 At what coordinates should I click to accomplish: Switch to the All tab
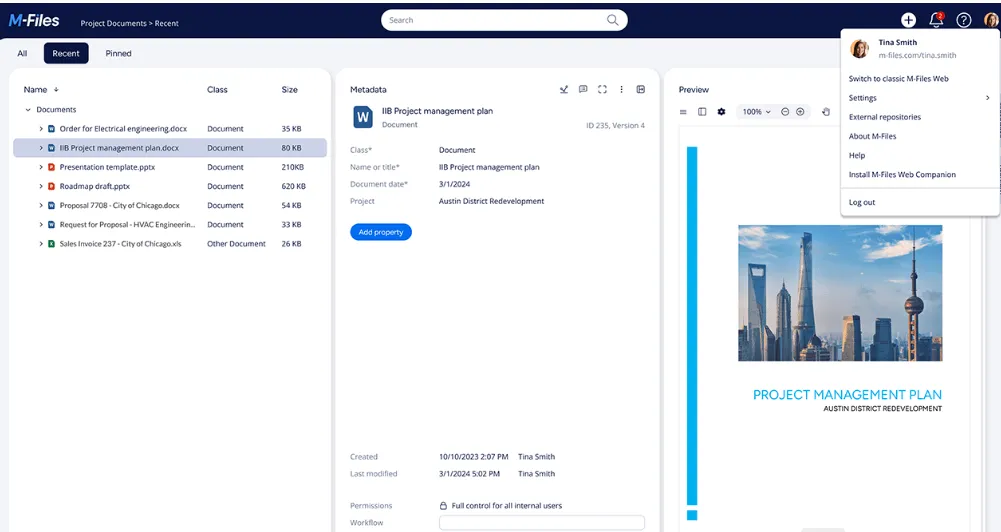pos(22,53)
